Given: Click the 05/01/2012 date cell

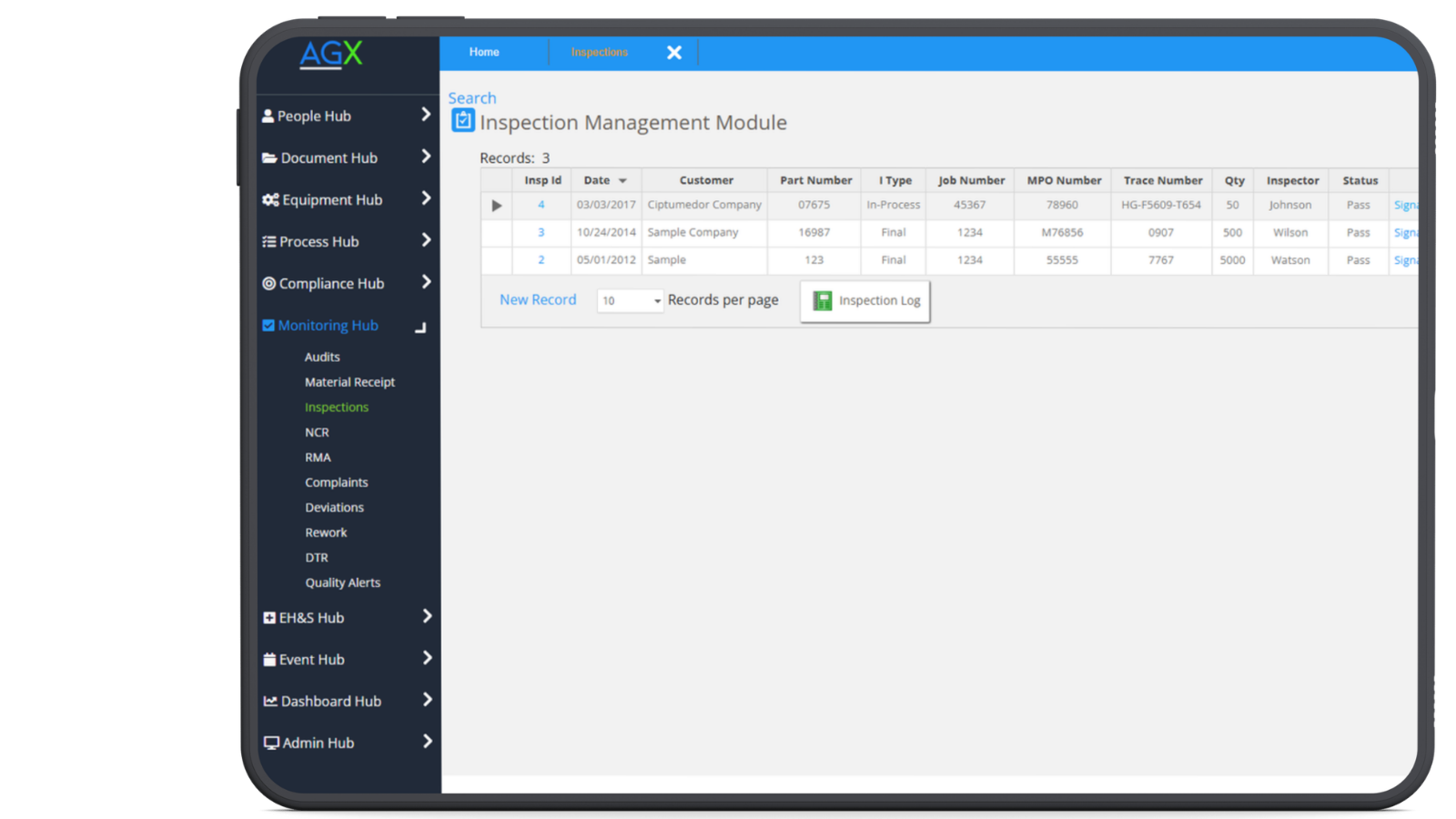Looking at the screenshot, I should click(x=606, y=259).
